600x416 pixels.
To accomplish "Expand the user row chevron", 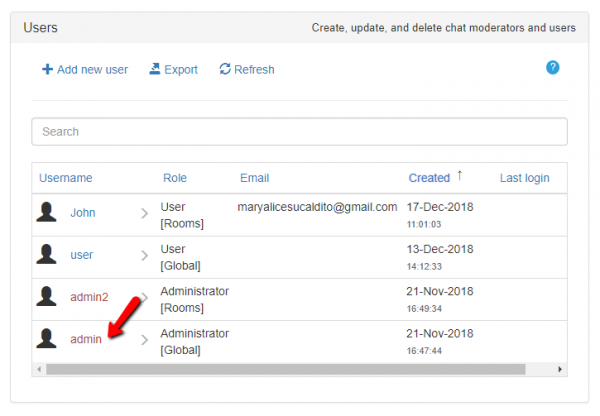I will tap(144, 255).
